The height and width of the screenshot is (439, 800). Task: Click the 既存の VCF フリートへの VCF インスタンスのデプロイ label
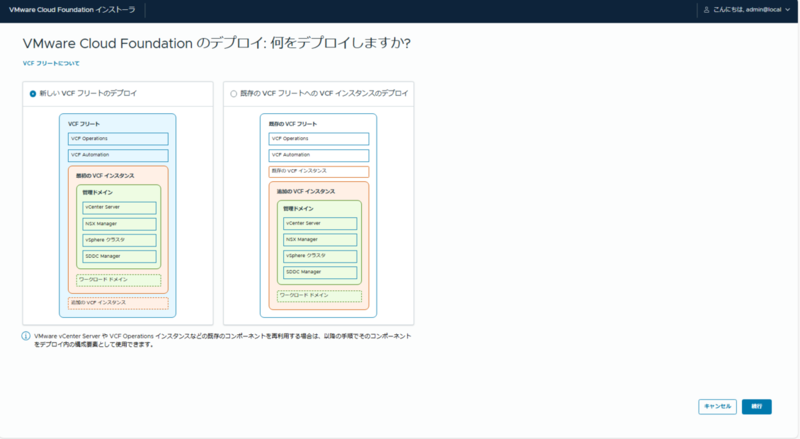pyautogui.click(x=324, y=93)
